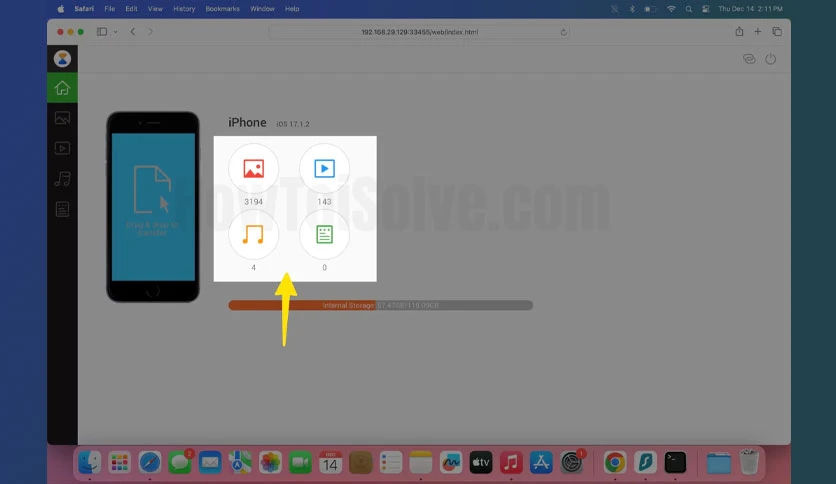Open the Documents category with 0 items

pyautogui.click(x=324, y=235)
